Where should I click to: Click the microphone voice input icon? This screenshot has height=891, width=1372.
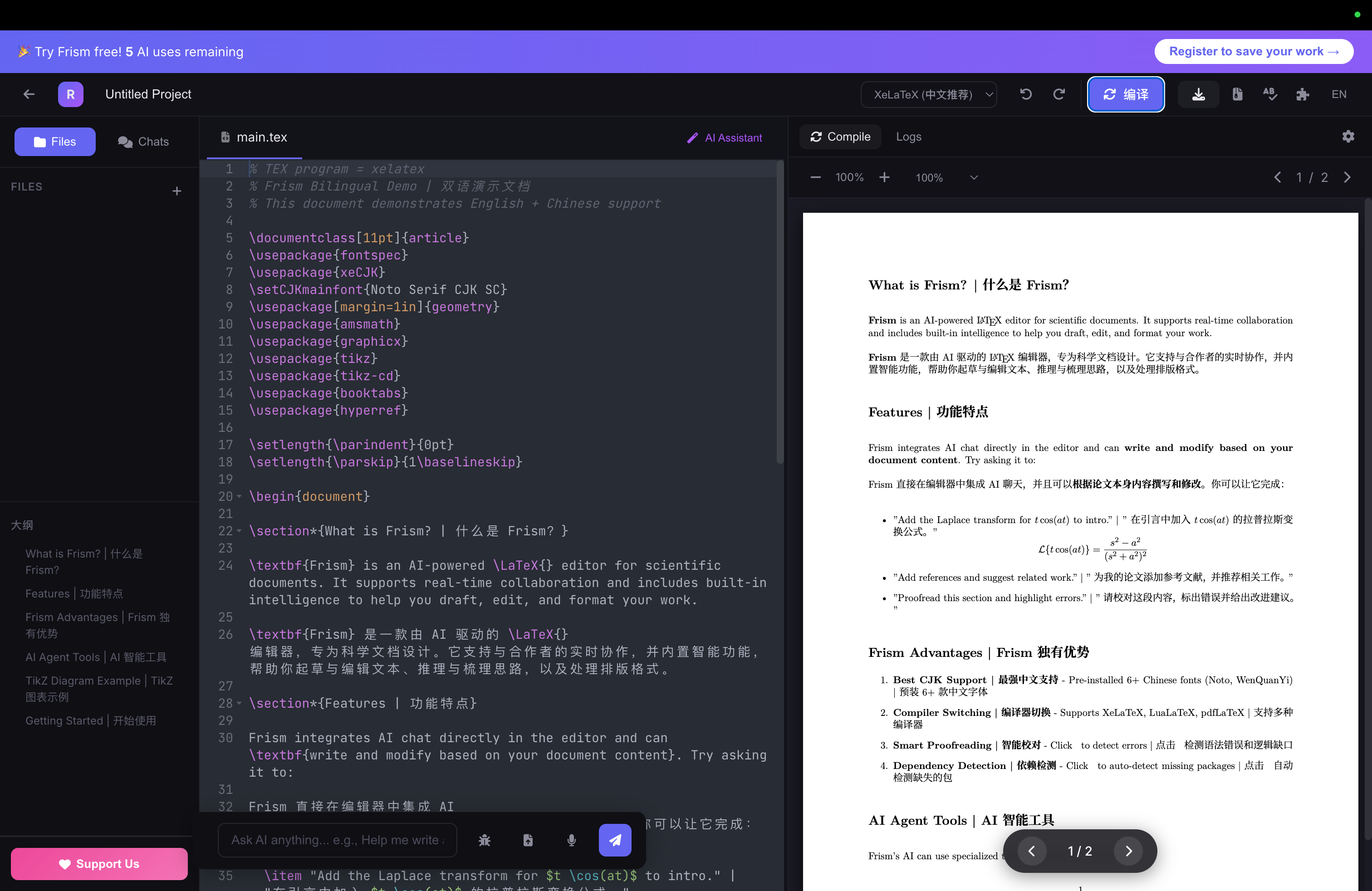click(571, 840)
